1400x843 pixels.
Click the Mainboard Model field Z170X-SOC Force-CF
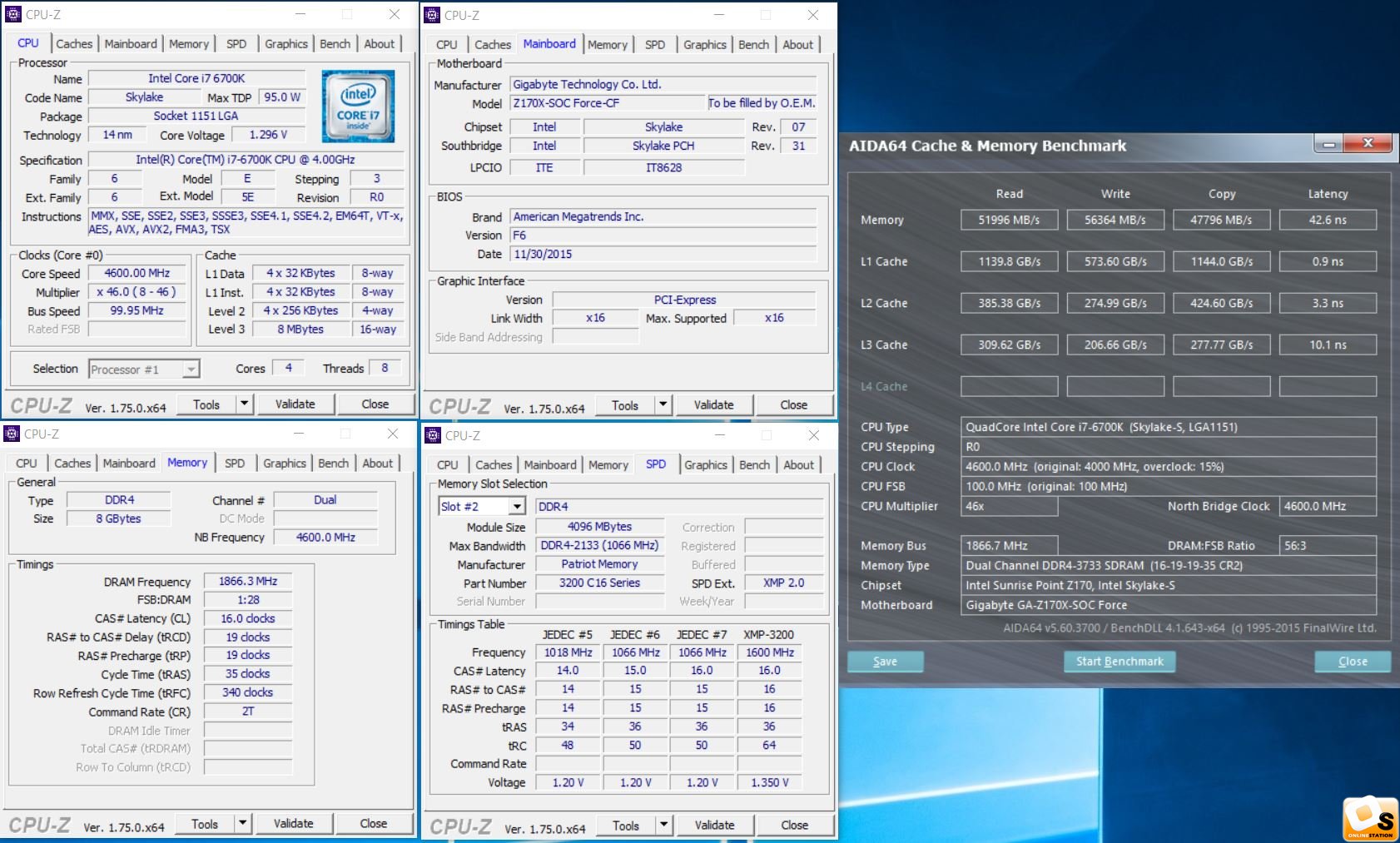pyautogui.click(x=608, y=103)
